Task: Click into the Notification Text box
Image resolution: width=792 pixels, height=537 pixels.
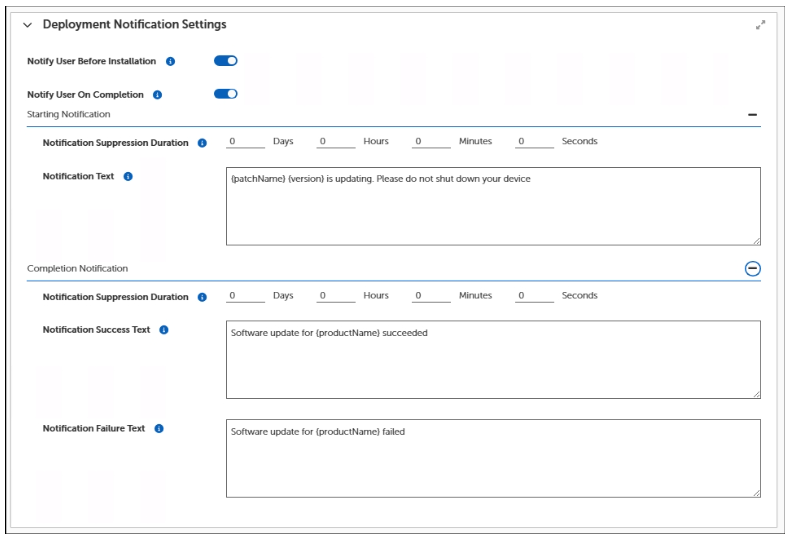Action: [492, 206]
